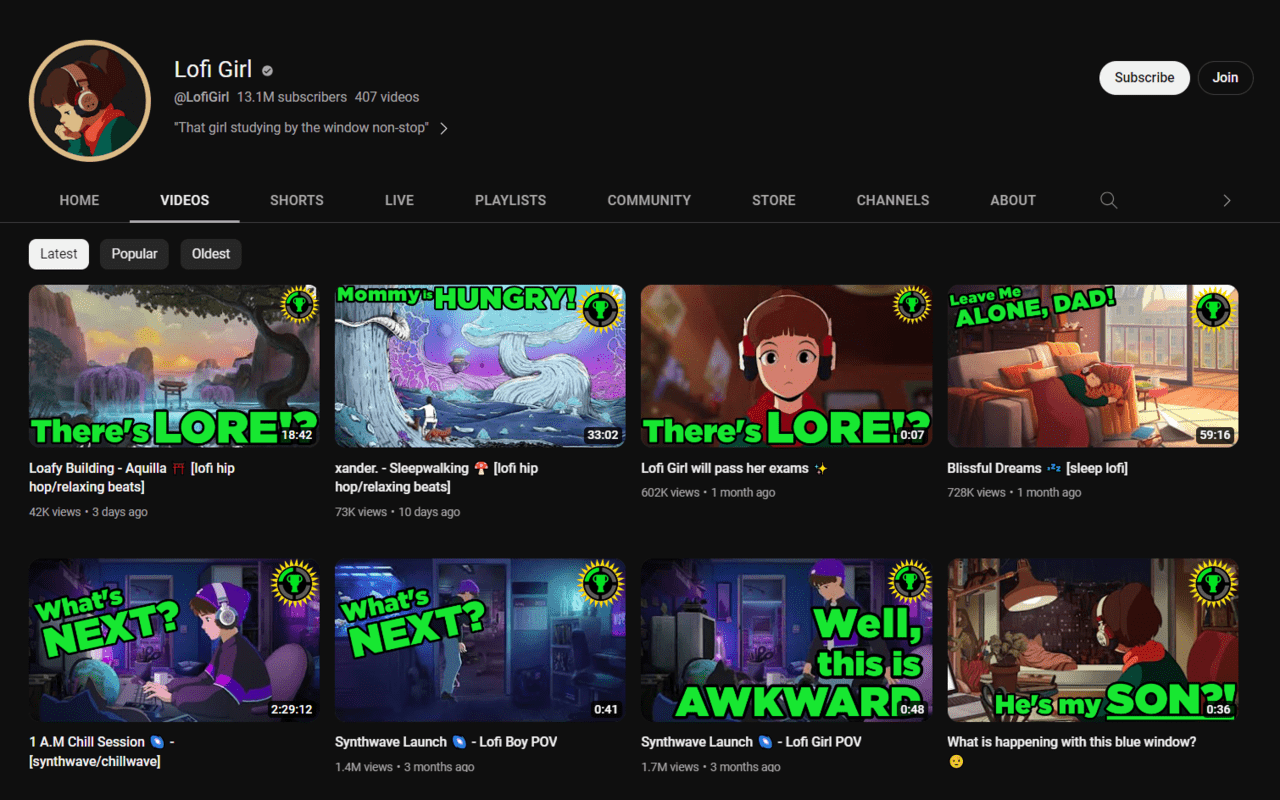Open the channel search magnifier icon
This screenshot has width=1280, height=800.
(1108, 200)
